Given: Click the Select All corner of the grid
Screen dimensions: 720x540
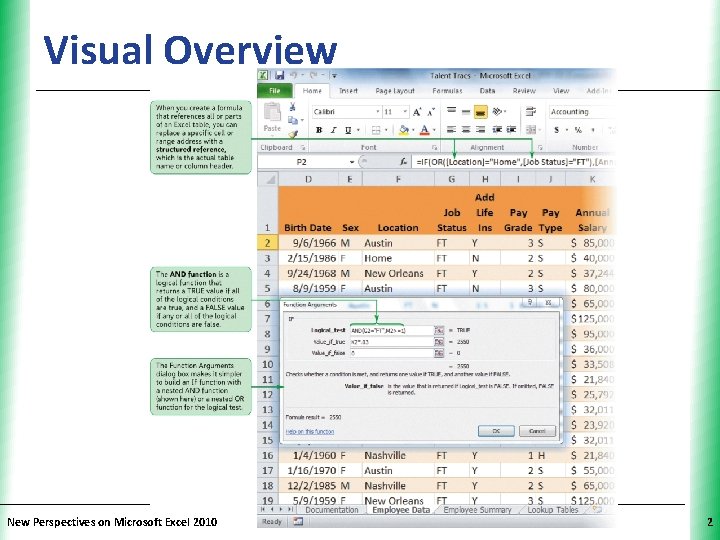Looking at the screenshot, I should 268,179.
